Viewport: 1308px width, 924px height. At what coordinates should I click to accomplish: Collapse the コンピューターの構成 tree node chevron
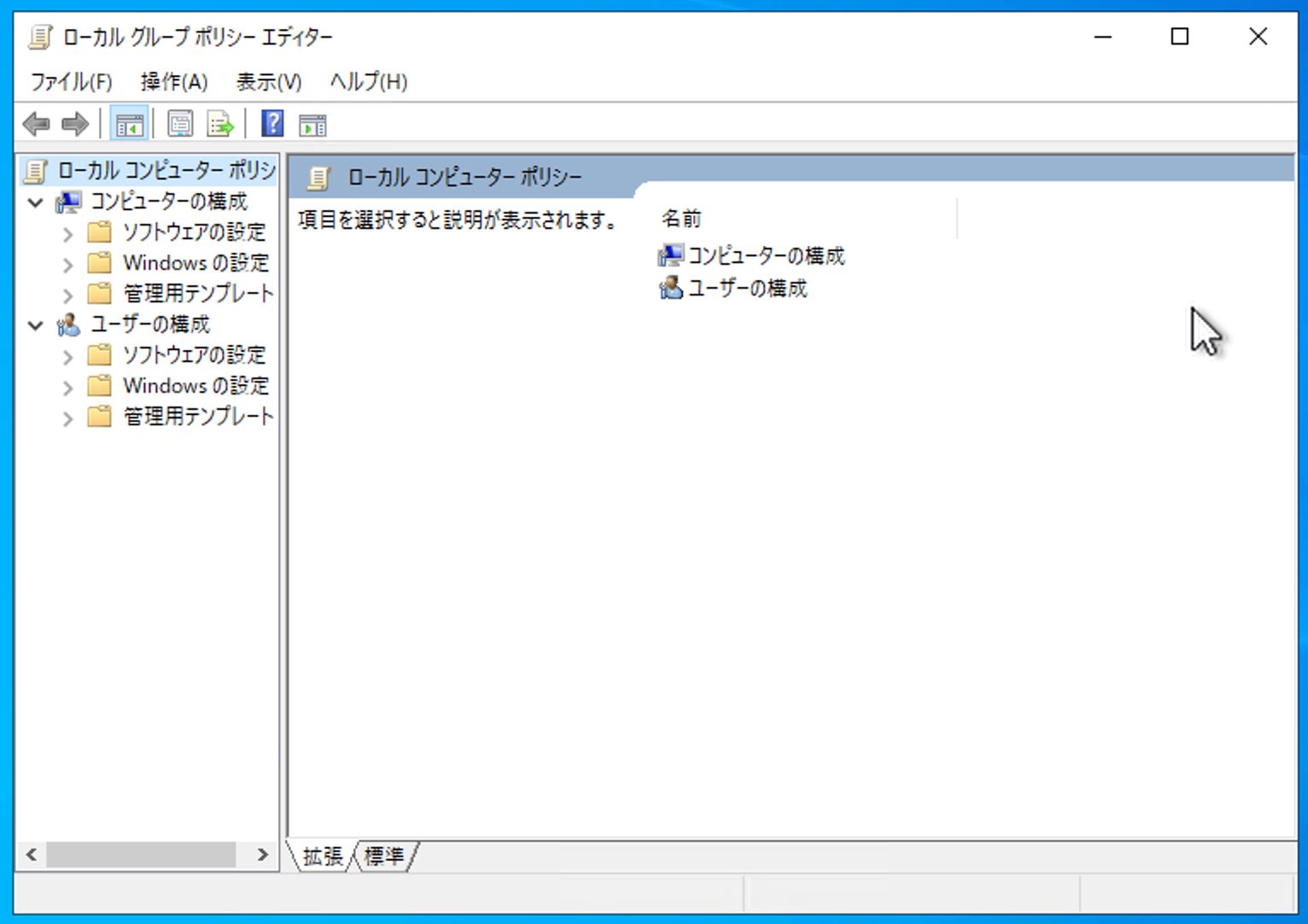[x=36, y=202]
